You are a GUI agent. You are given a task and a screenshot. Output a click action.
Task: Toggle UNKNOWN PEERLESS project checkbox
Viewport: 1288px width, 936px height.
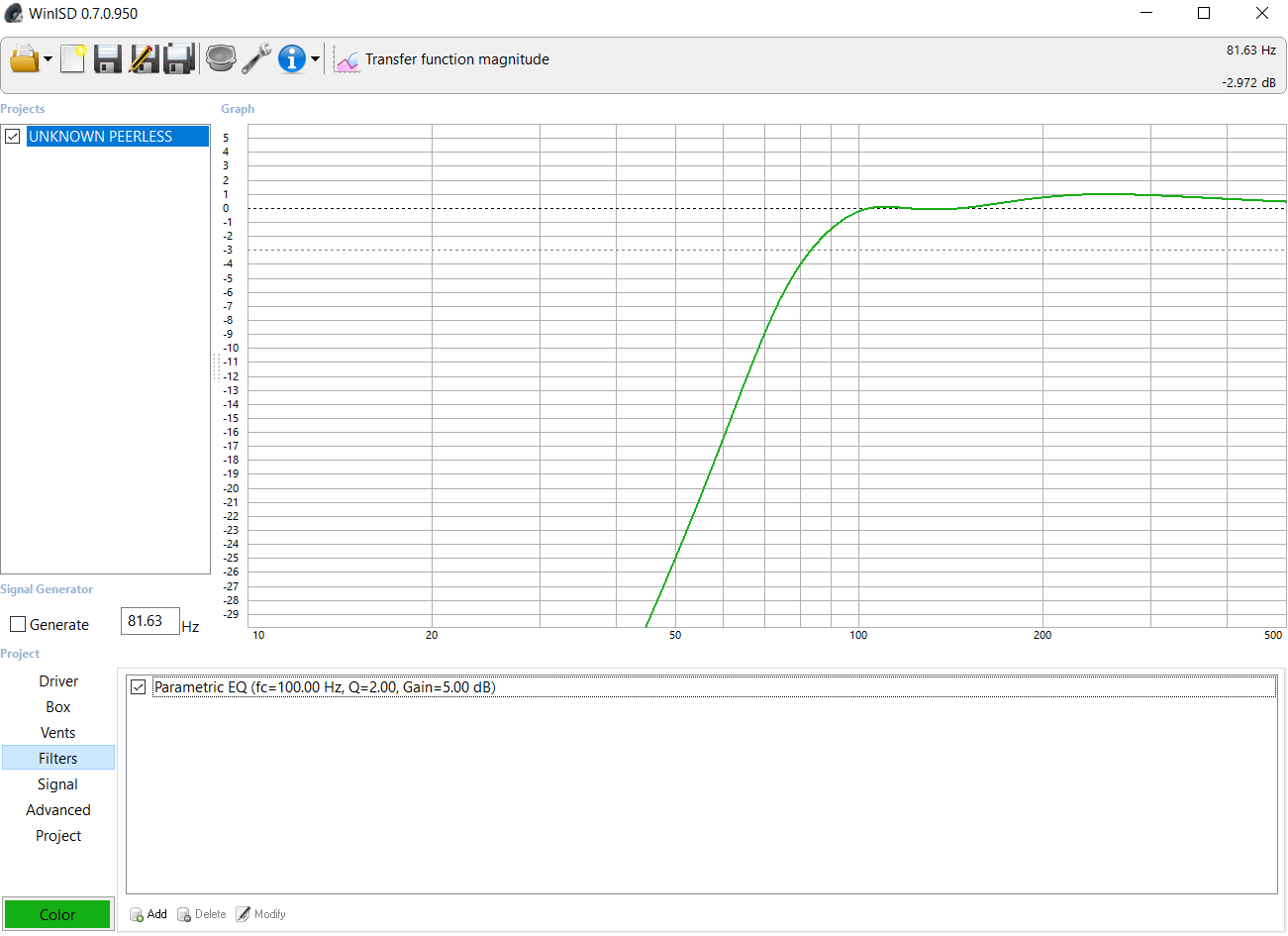tap(13, 137)
